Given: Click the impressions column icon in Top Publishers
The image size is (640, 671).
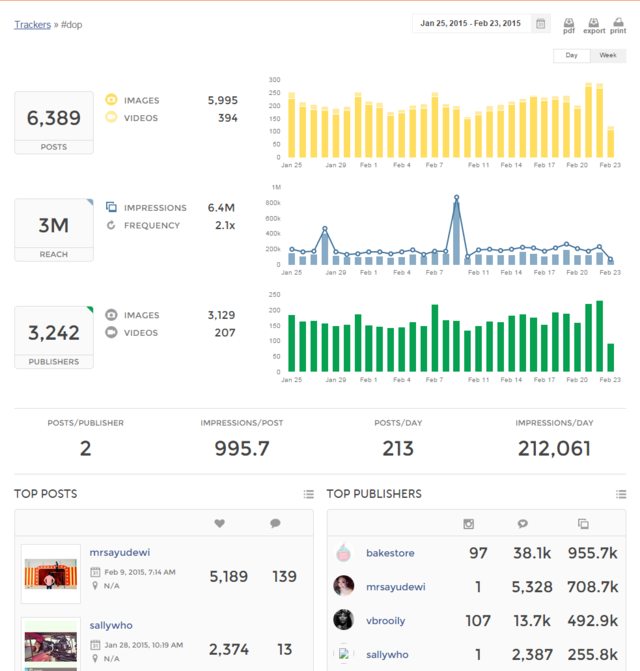Looking at the screenshot, I should [583, 523].
